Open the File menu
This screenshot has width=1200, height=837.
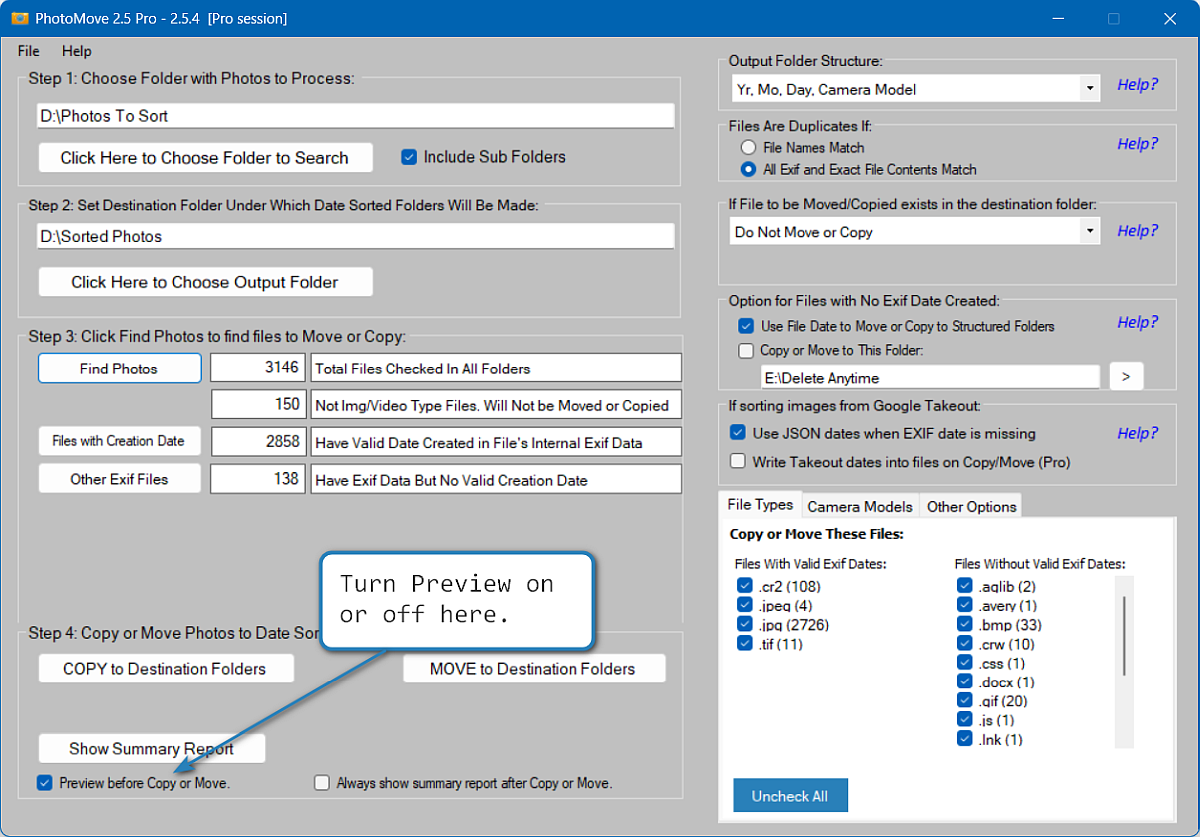click(x=29, y=51)
